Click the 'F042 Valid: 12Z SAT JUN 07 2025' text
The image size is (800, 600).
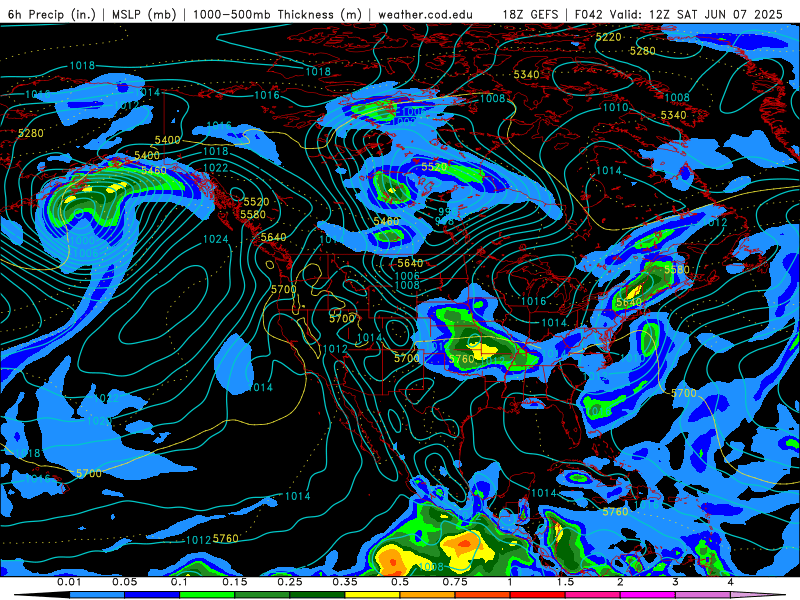679,14
